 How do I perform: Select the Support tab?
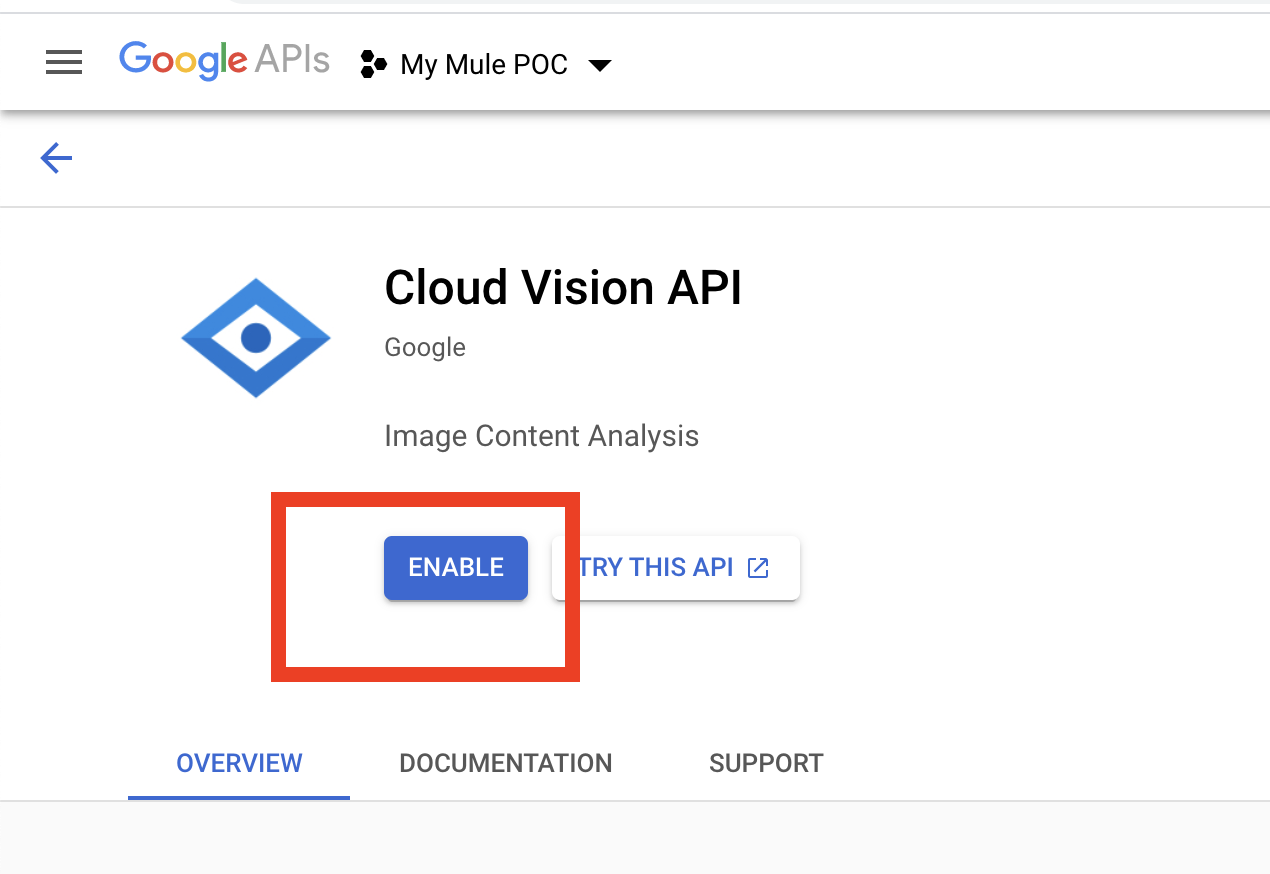click(x=766, y=763)
